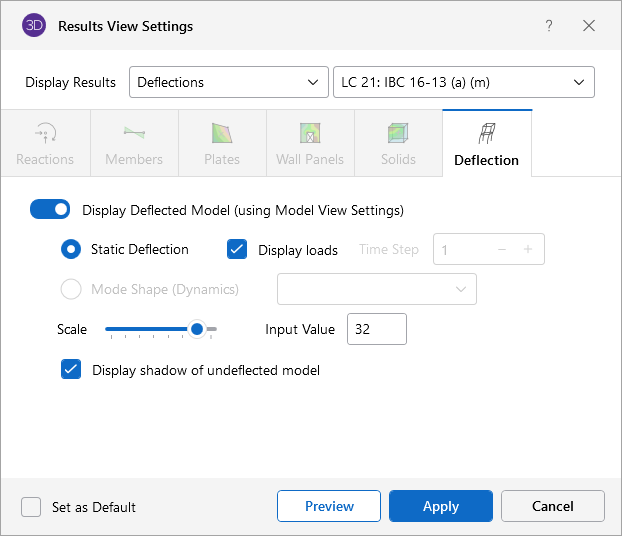The height and width of the screenshot is (536, 622).
Task: Toggle Display Deflected Model switch off
Action: [50, 209]
